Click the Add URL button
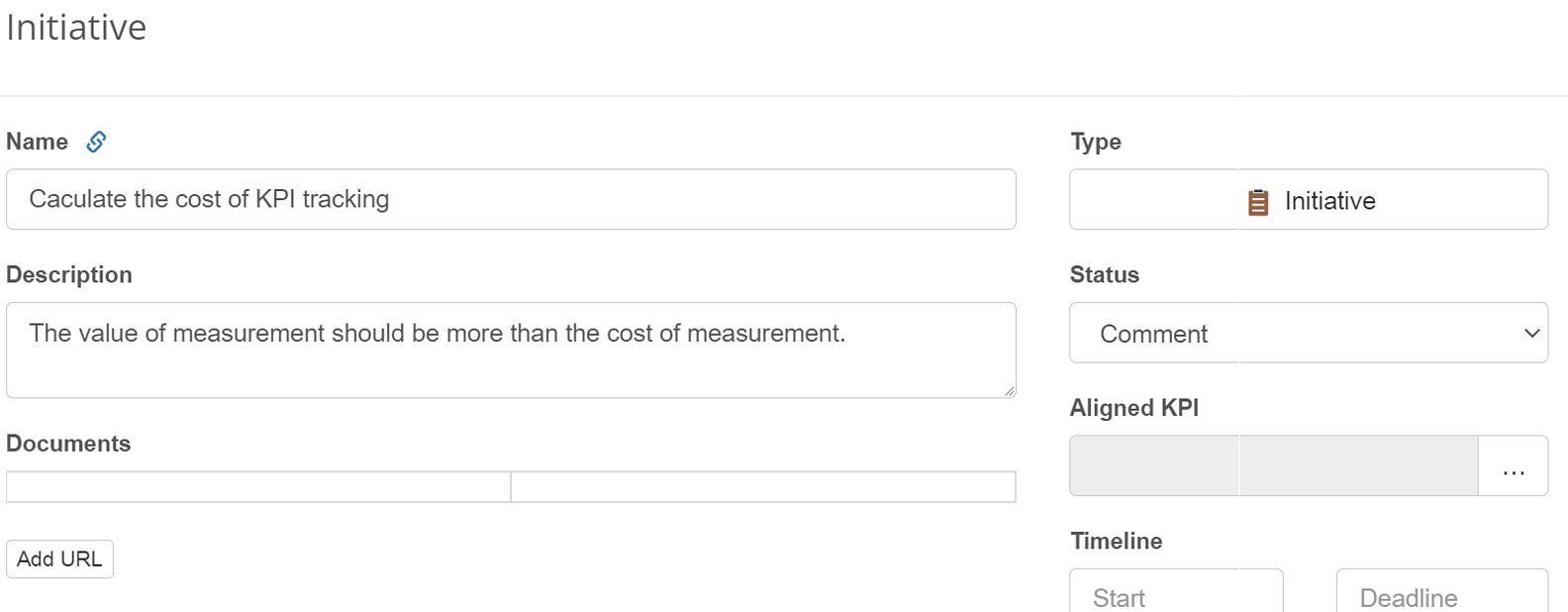Viewport: 1568px width, 612px height. pos(59,559)
